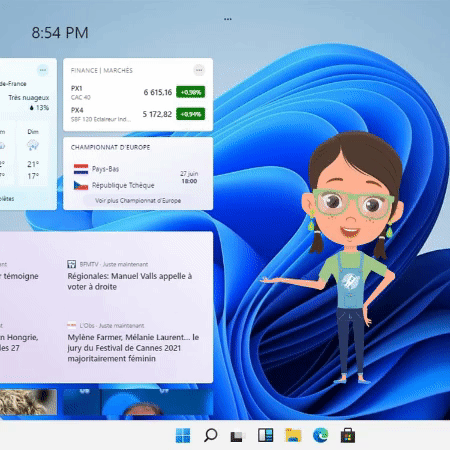The image size is (450, 450).
Task: Click the L'Obs source logo
Action: coord(71,325)
